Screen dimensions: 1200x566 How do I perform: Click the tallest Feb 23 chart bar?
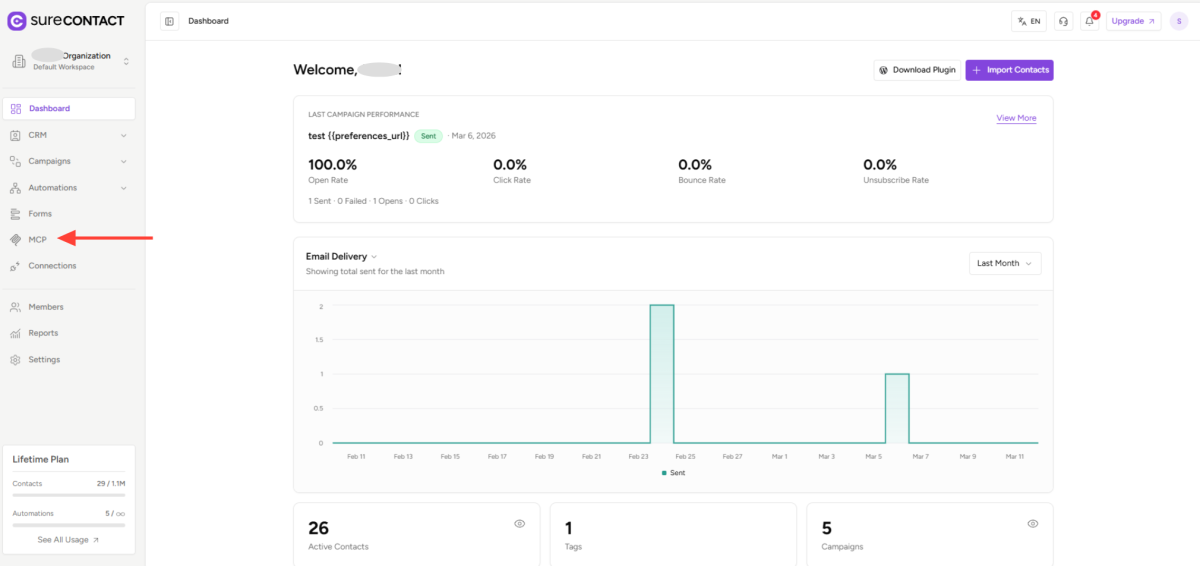(662, 373)
